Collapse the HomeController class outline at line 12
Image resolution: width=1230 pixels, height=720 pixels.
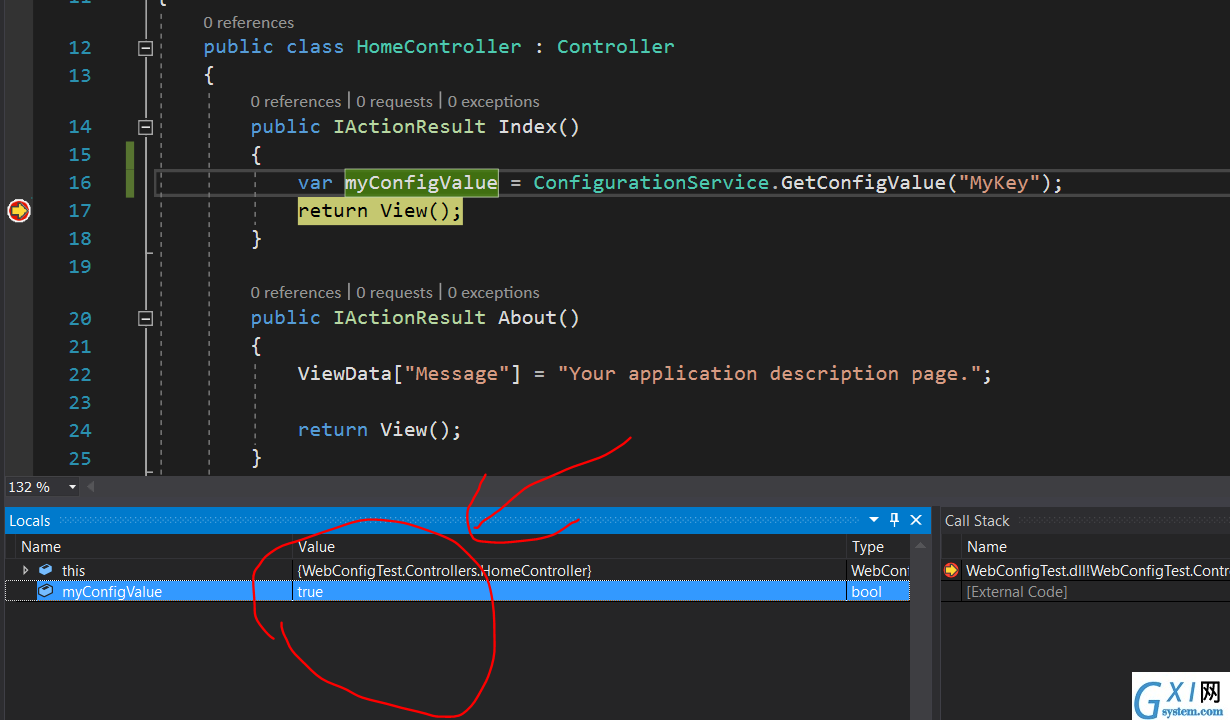145,47
